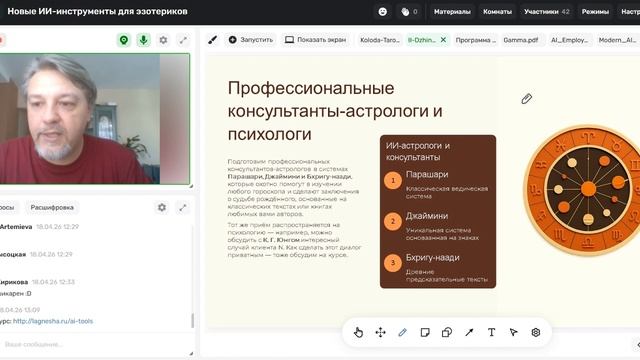
Task: Close the II-Dzhin tab
Action: coord(443,40)
